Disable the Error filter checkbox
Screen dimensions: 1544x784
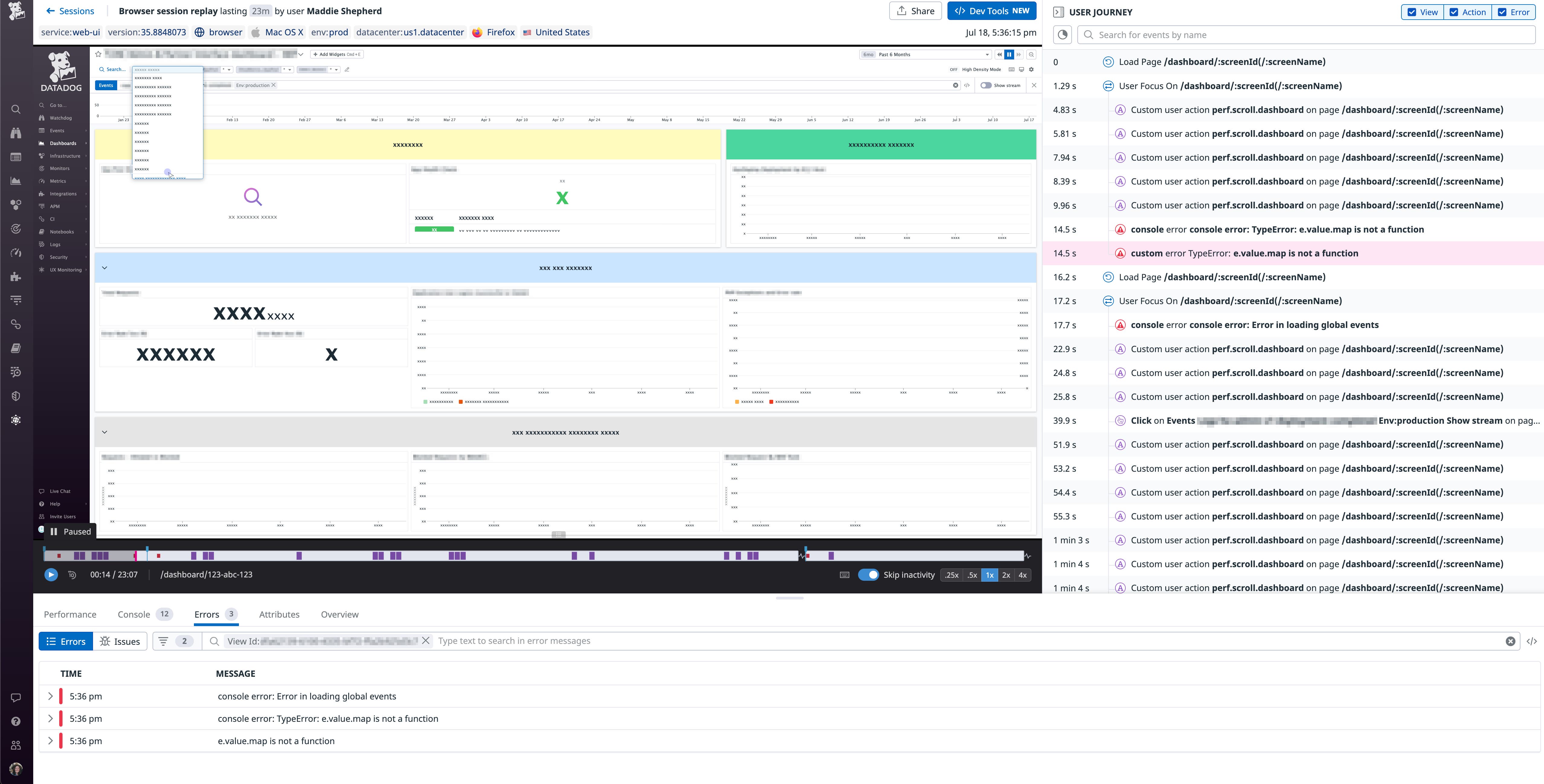coord(1501,11)
